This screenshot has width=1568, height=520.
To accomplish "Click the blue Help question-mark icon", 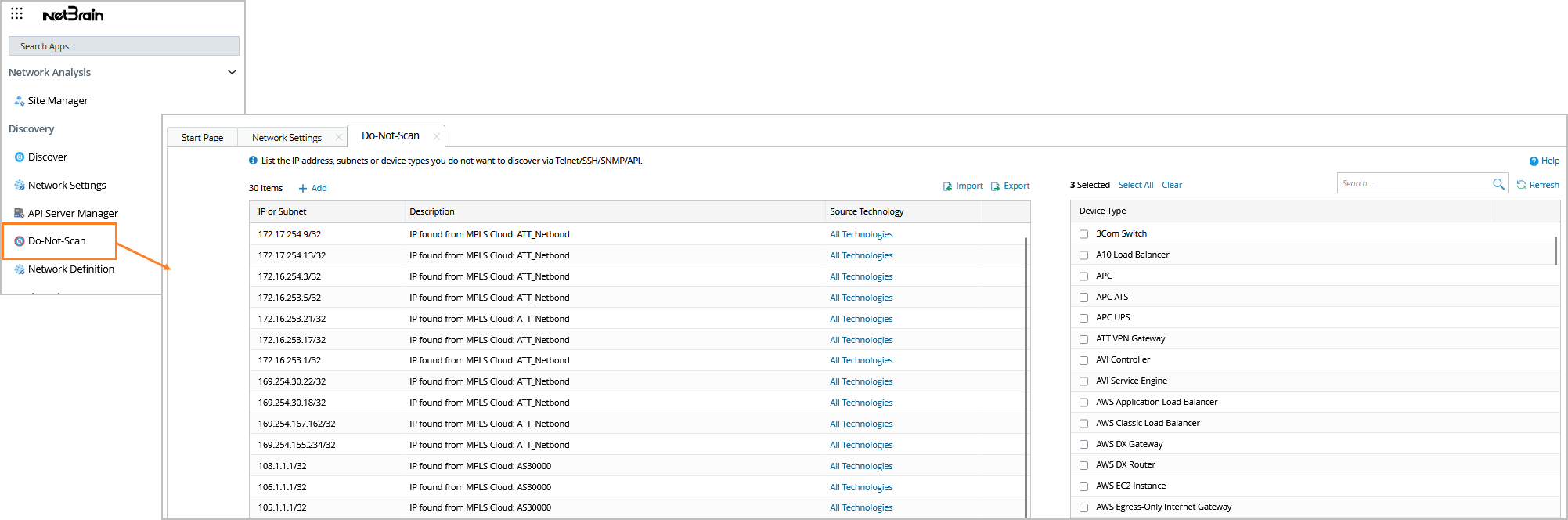I will (x=1534, y=161).
